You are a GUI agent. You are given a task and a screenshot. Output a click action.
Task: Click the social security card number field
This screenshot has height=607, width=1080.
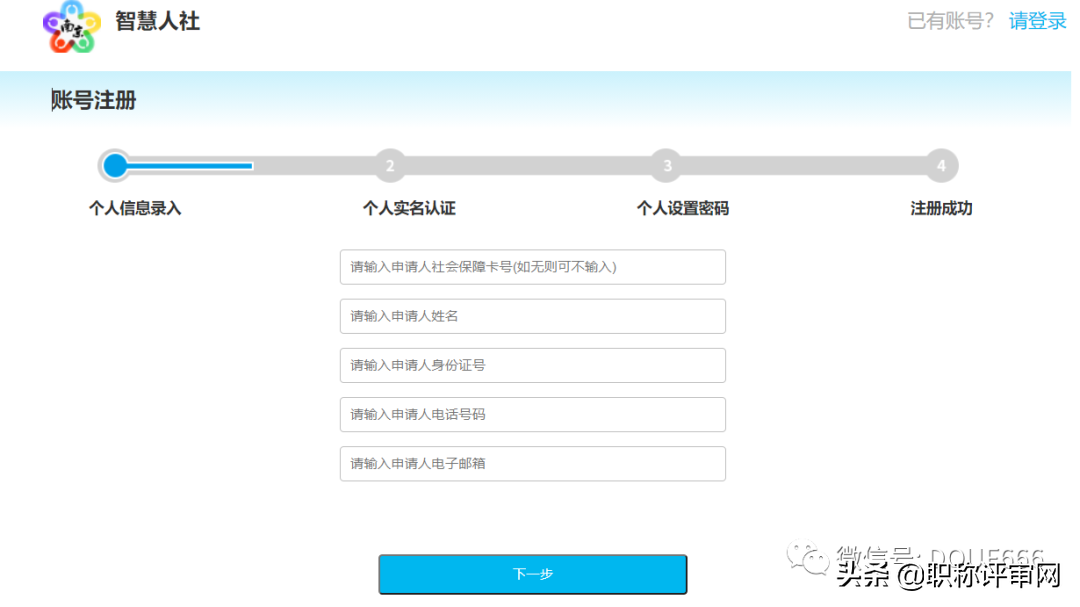pyautogui.click(x=532, y=267)
